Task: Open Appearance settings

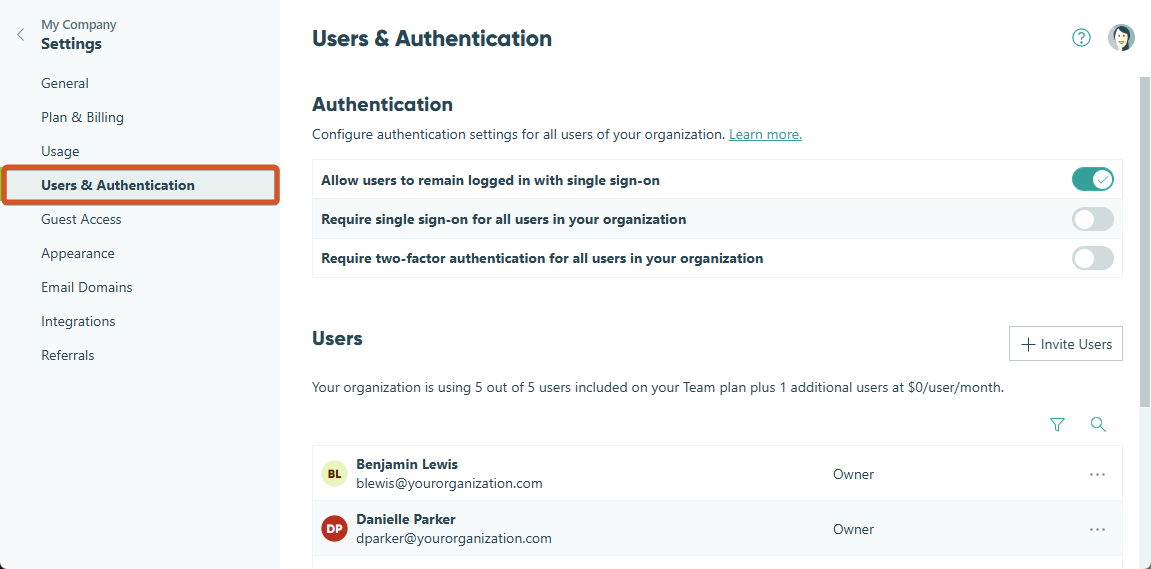Action: [x=78, y=253]
